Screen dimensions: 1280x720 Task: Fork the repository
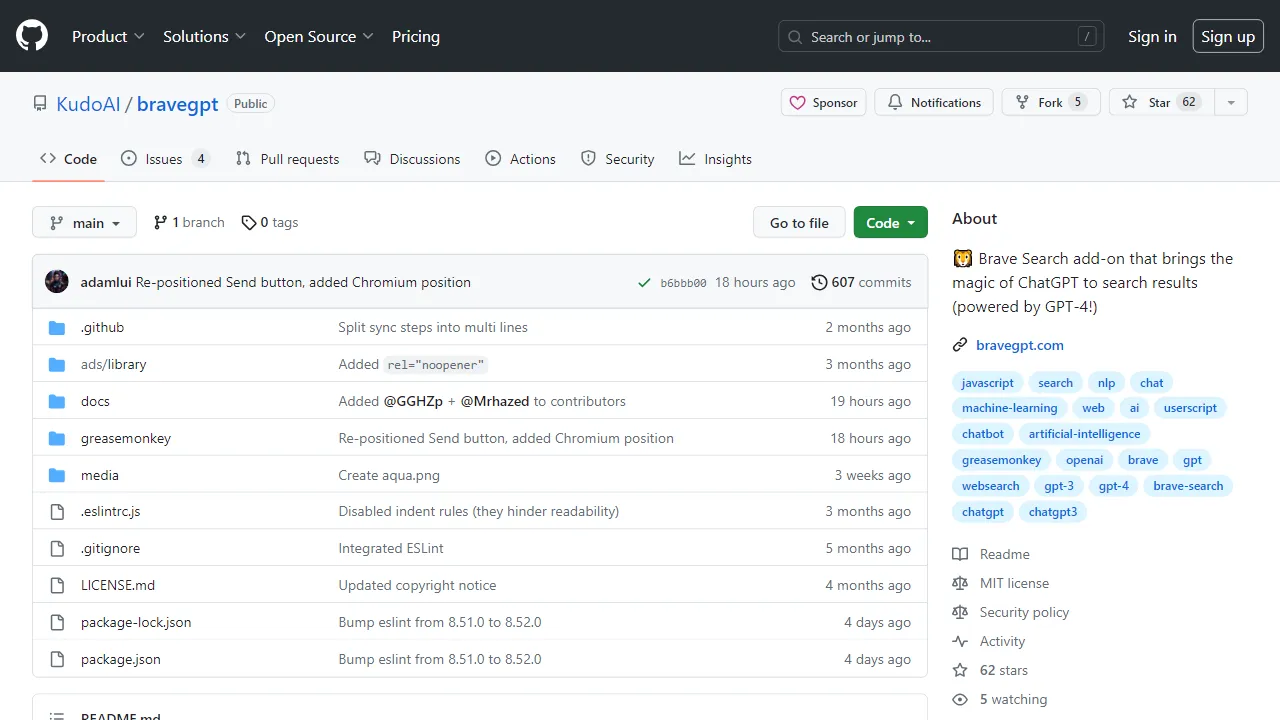pyautogui.click(x=1051, y=102)
